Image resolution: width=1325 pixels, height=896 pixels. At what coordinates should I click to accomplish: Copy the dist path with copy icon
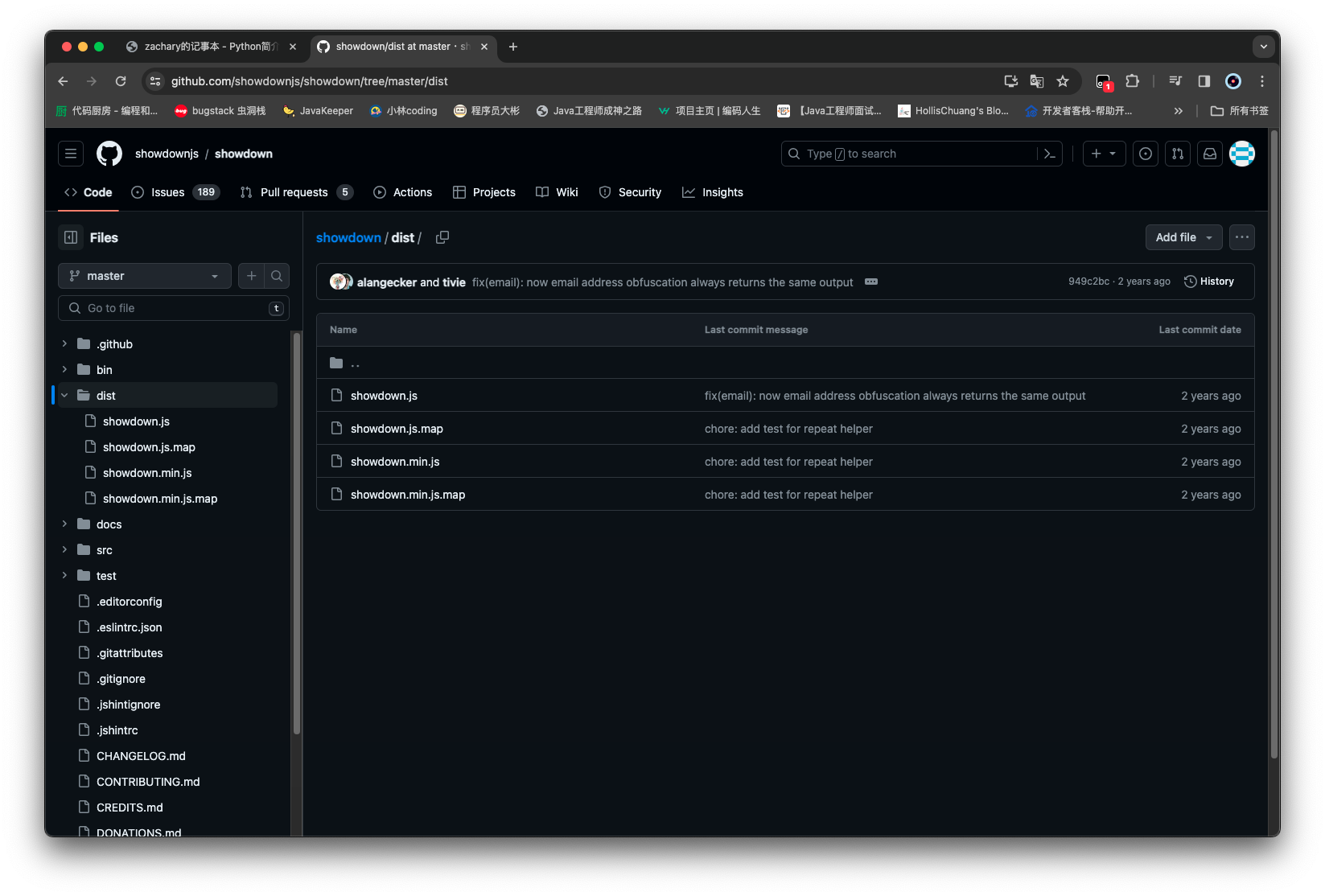[442, 237]
